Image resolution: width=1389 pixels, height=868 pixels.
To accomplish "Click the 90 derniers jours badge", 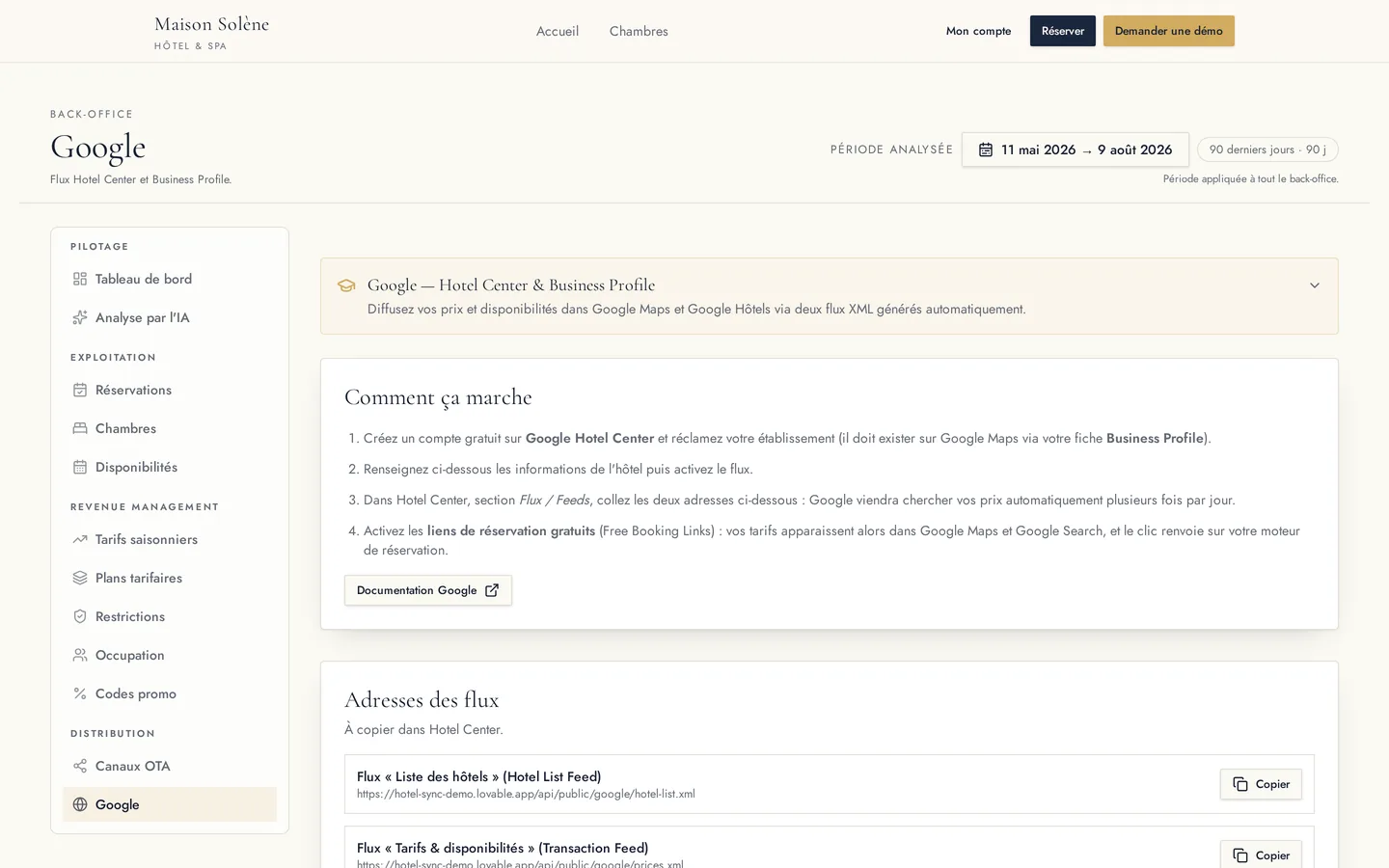I will click(1267, 149).
